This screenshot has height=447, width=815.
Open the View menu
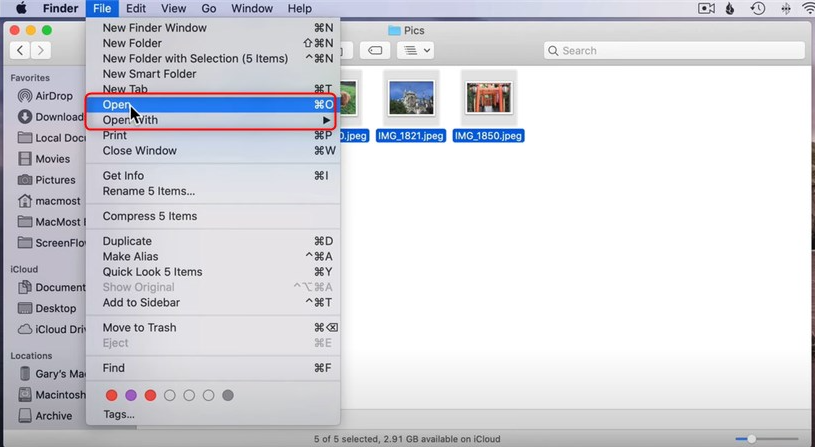point(173,8)
